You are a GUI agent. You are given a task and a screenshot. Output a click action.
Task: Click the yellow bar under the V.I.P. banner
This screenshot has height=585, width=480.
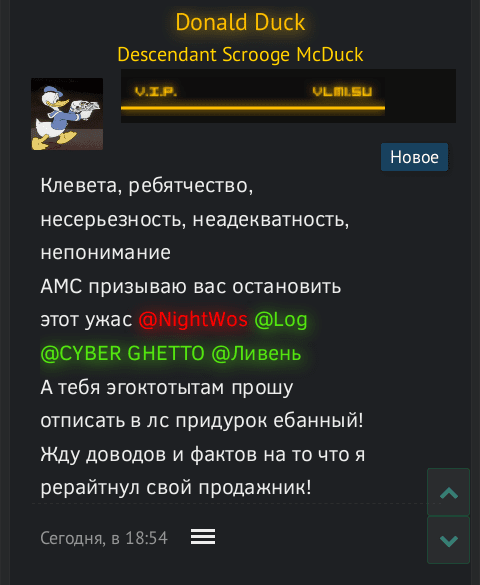253,108
